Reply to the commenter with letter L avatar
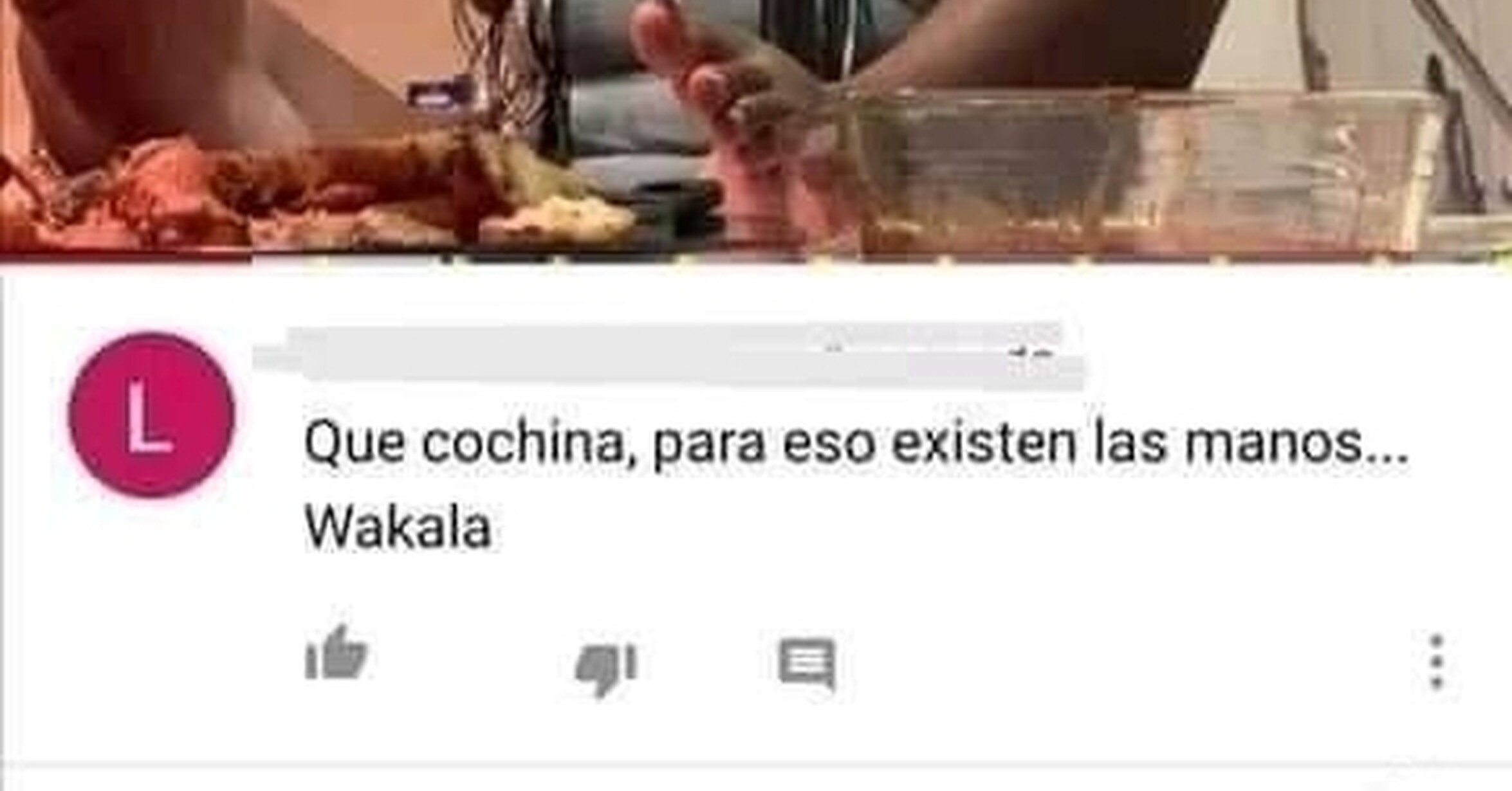 (x=807, y=664)
